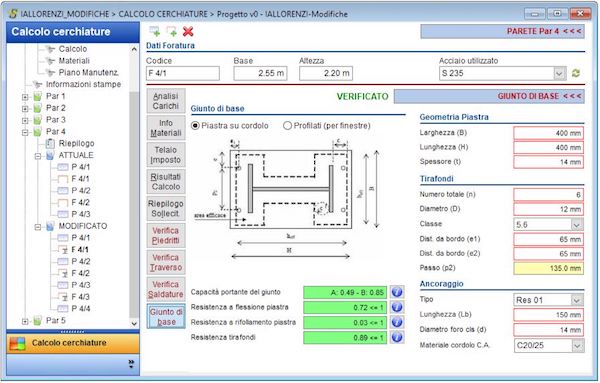Click the Altezza input field

tap(326, 73)
